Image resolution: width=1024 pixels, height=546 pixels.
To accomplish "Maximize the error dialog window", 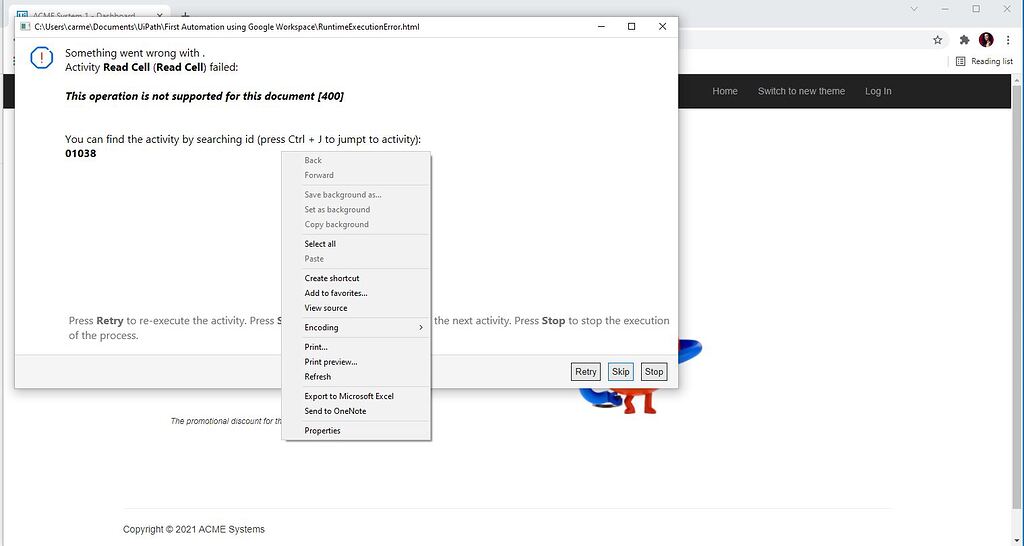I will 632,27.
